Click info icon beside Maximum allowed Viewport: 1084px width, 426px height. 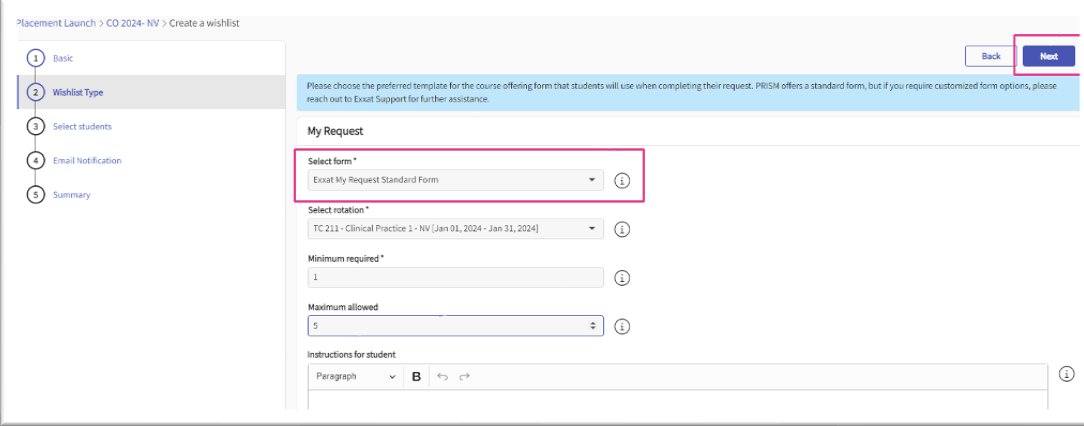(622, 326)
